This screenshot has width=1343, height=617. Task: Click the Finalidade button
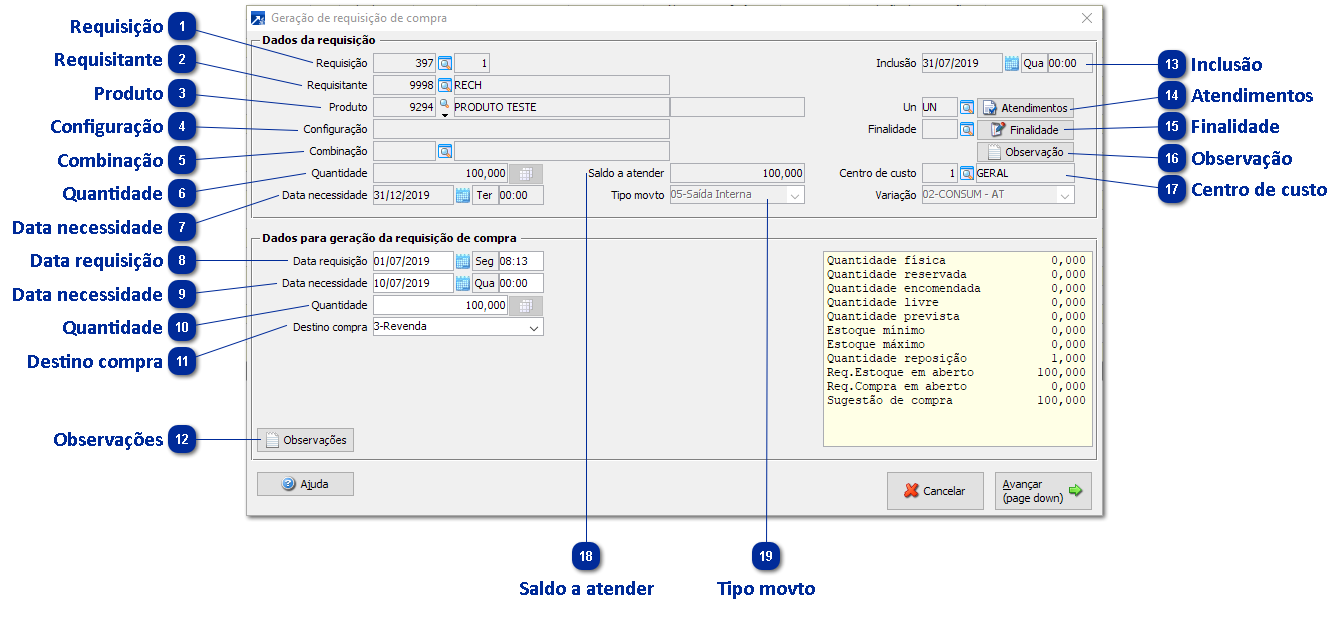tap(1025, 129)
